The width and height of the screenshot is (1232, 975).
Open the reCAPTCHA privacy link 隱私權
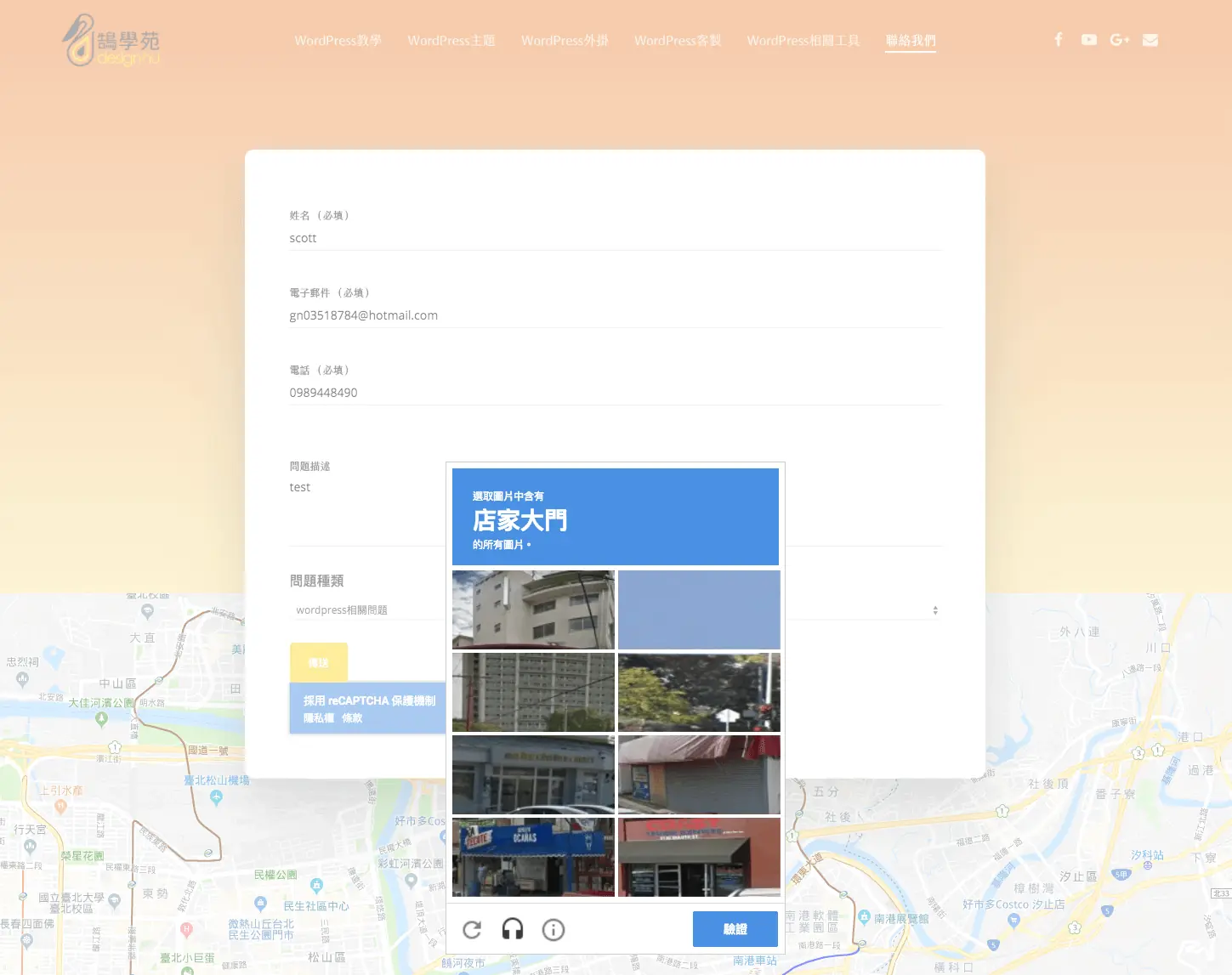tap(318, 718)
